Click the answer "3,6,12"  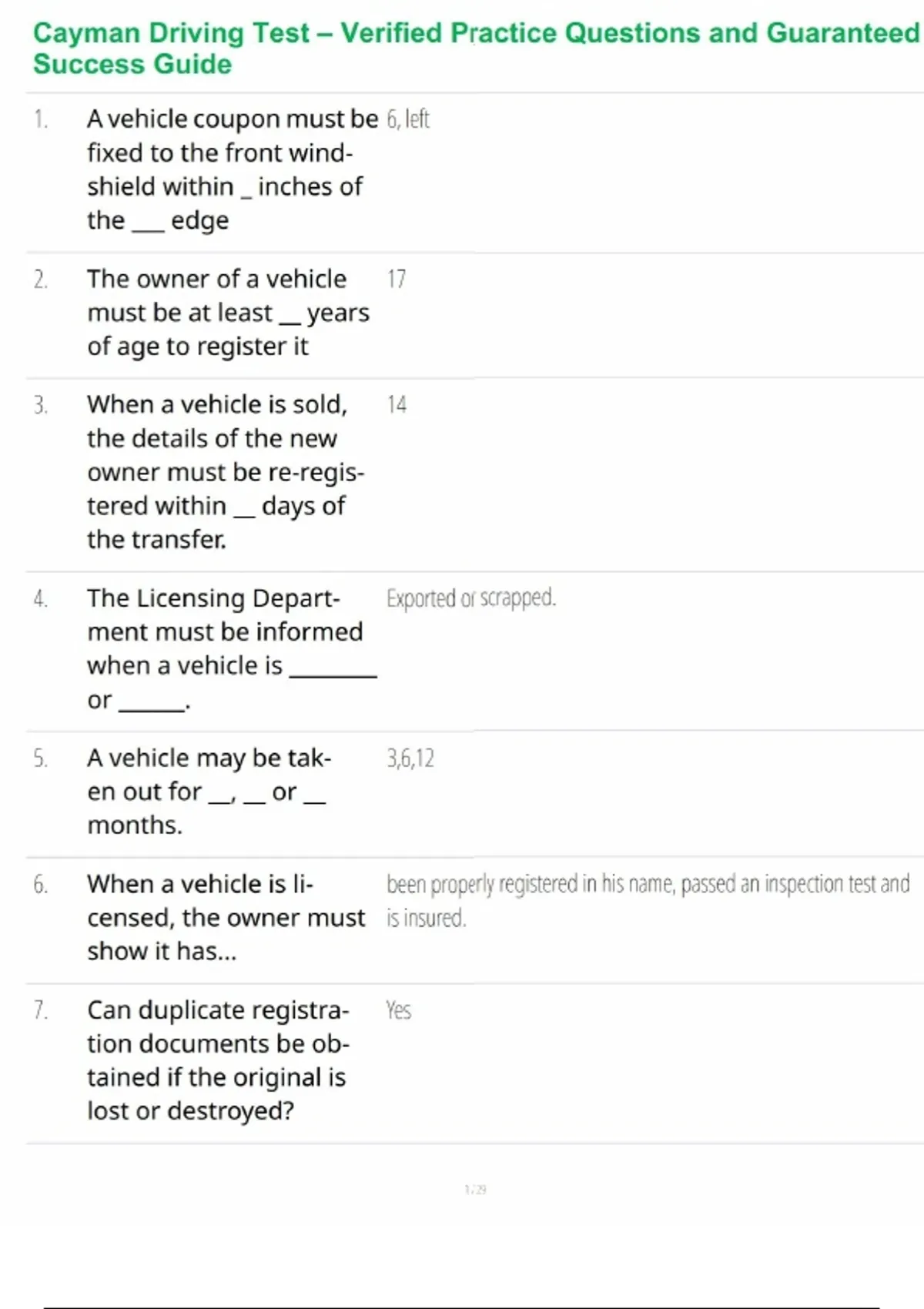[x=410, y=758]
